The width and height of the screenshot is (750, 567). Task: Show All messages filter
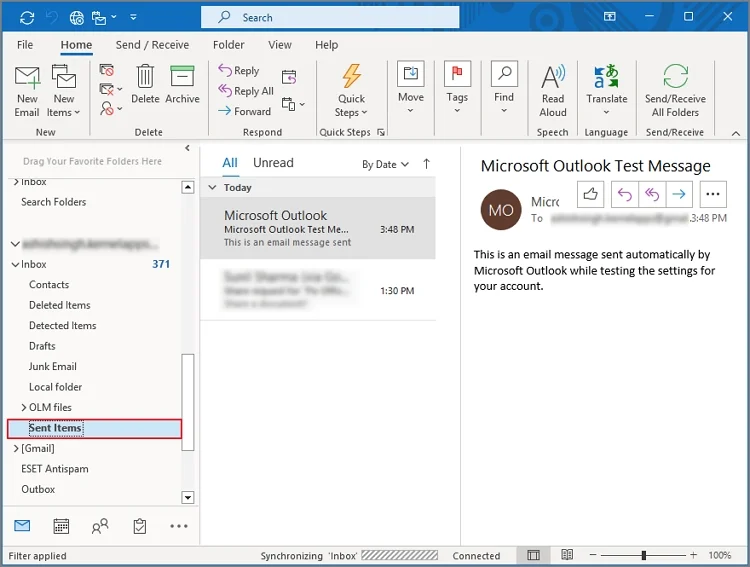tap(230, 163)
